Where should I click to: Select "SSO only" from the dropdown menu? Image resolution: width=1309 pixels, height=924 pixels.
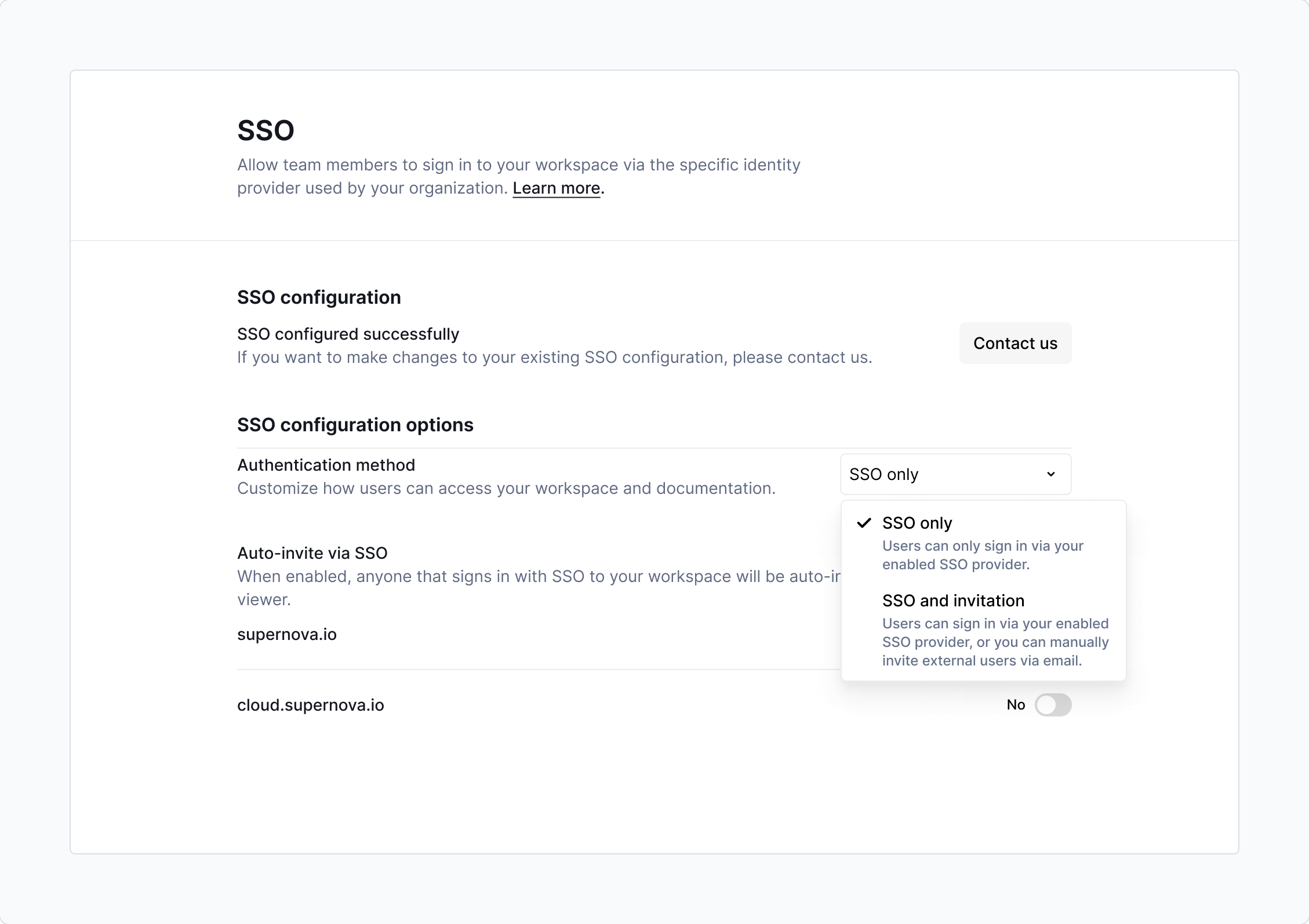(917, 522)
